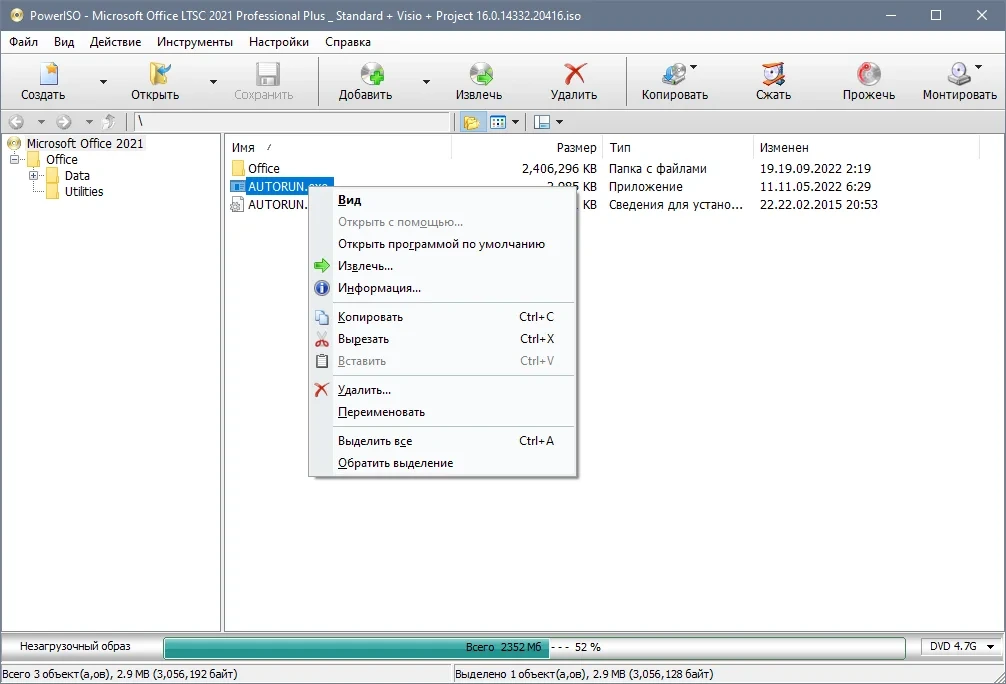Click the Прожечь (Burn) toolbar icon
This screenshot has height=684, width=1006.
[x=869, y=74]
